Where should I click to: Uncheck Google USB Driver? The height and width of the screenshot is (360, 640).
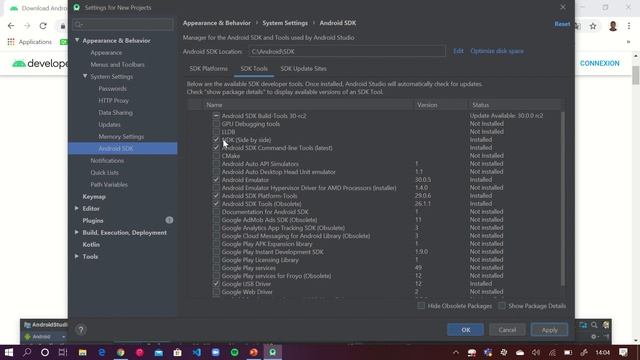[x=216, y=284]
